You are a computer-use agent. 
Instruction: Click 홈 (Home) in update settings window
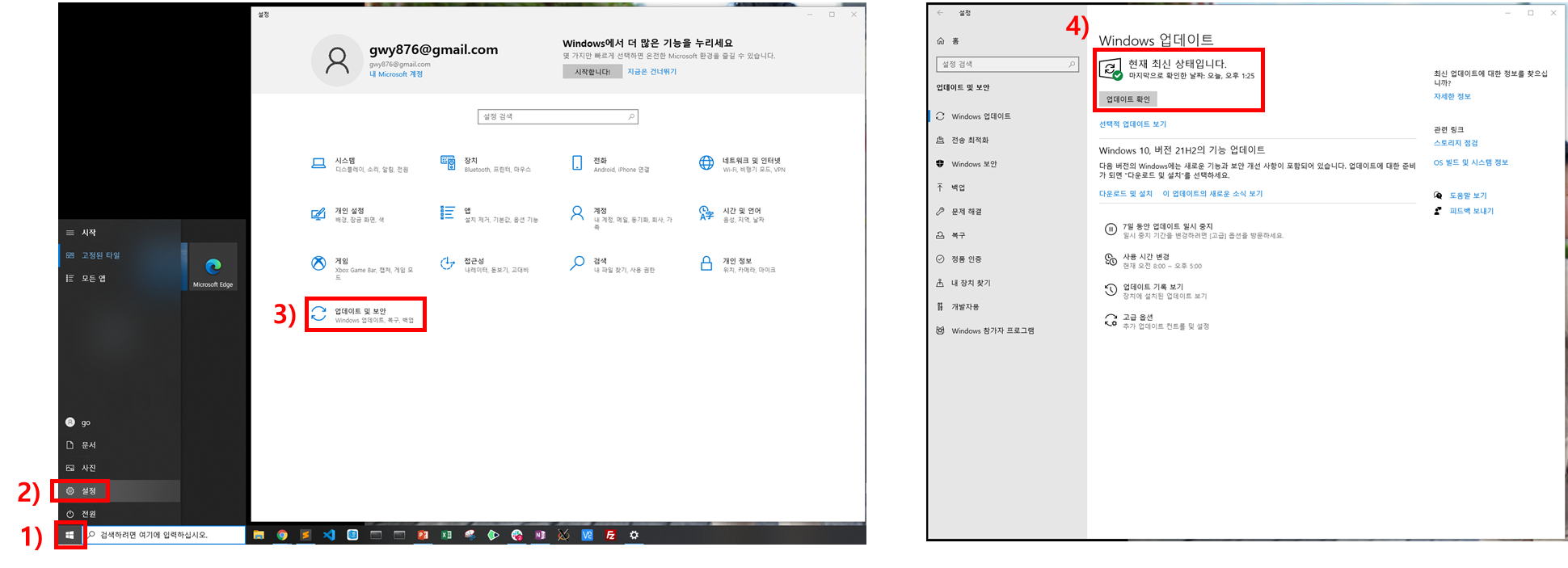948,40
